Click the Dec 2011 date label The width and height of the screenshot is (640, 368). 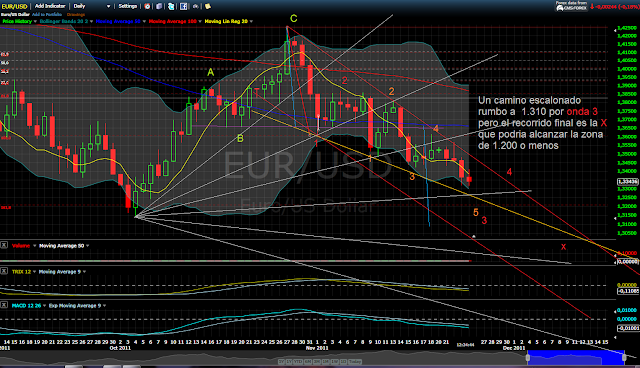tap(513, 348)
